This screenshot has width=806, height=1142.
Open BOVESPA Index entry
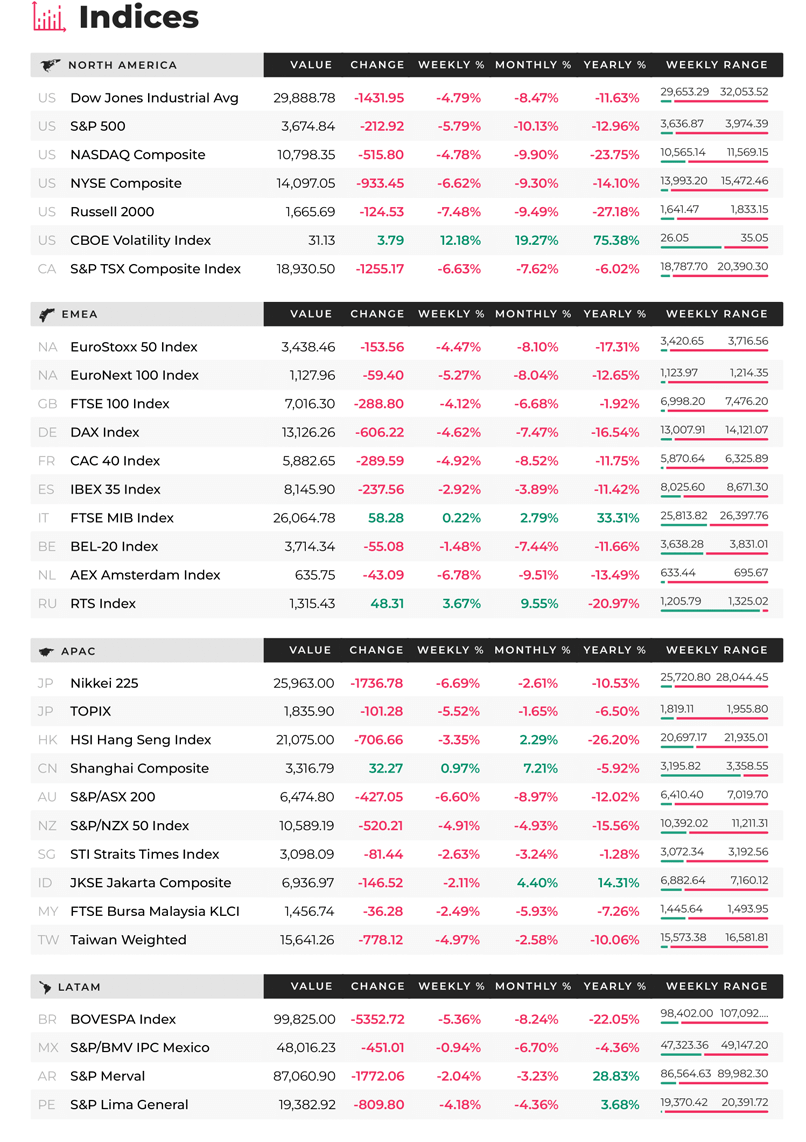pos(123,1019)
